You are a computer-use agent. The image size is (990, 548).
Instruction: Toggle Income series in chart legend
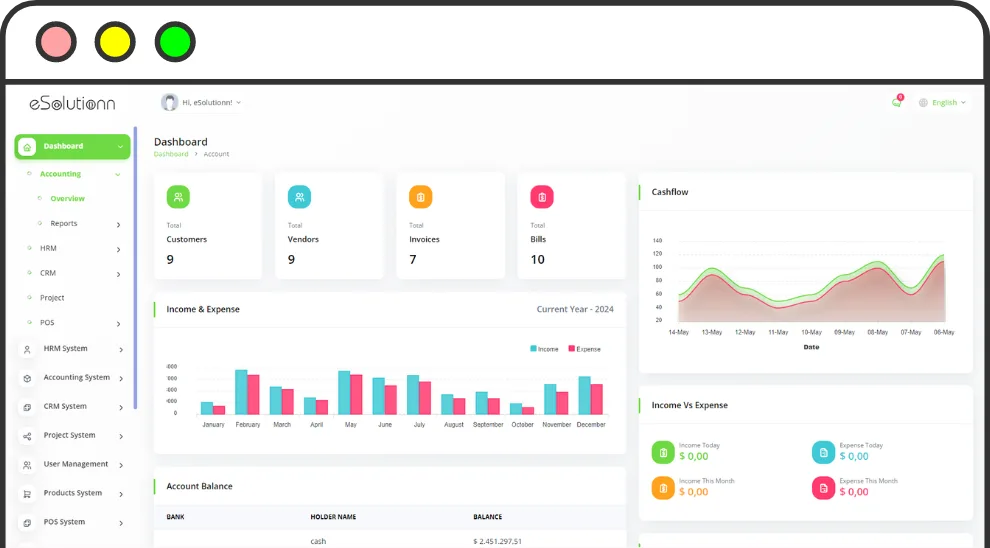tap(544, 349)
